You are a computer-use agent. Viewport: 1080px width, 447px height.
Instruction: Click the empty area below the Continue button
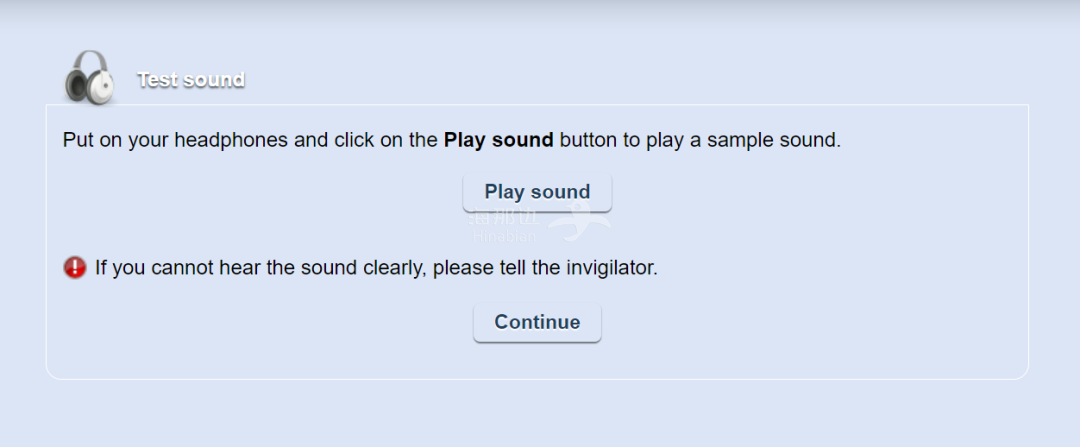pos(537,361)
